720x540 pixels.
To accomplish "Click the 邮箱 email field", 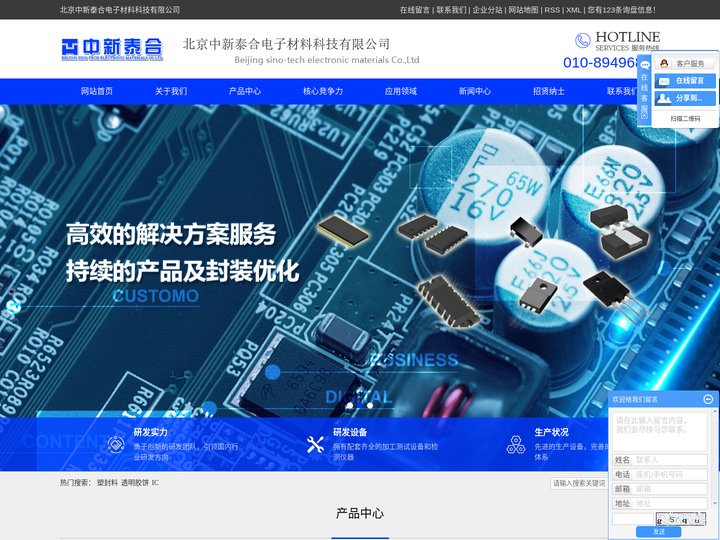I will point(659,489).
